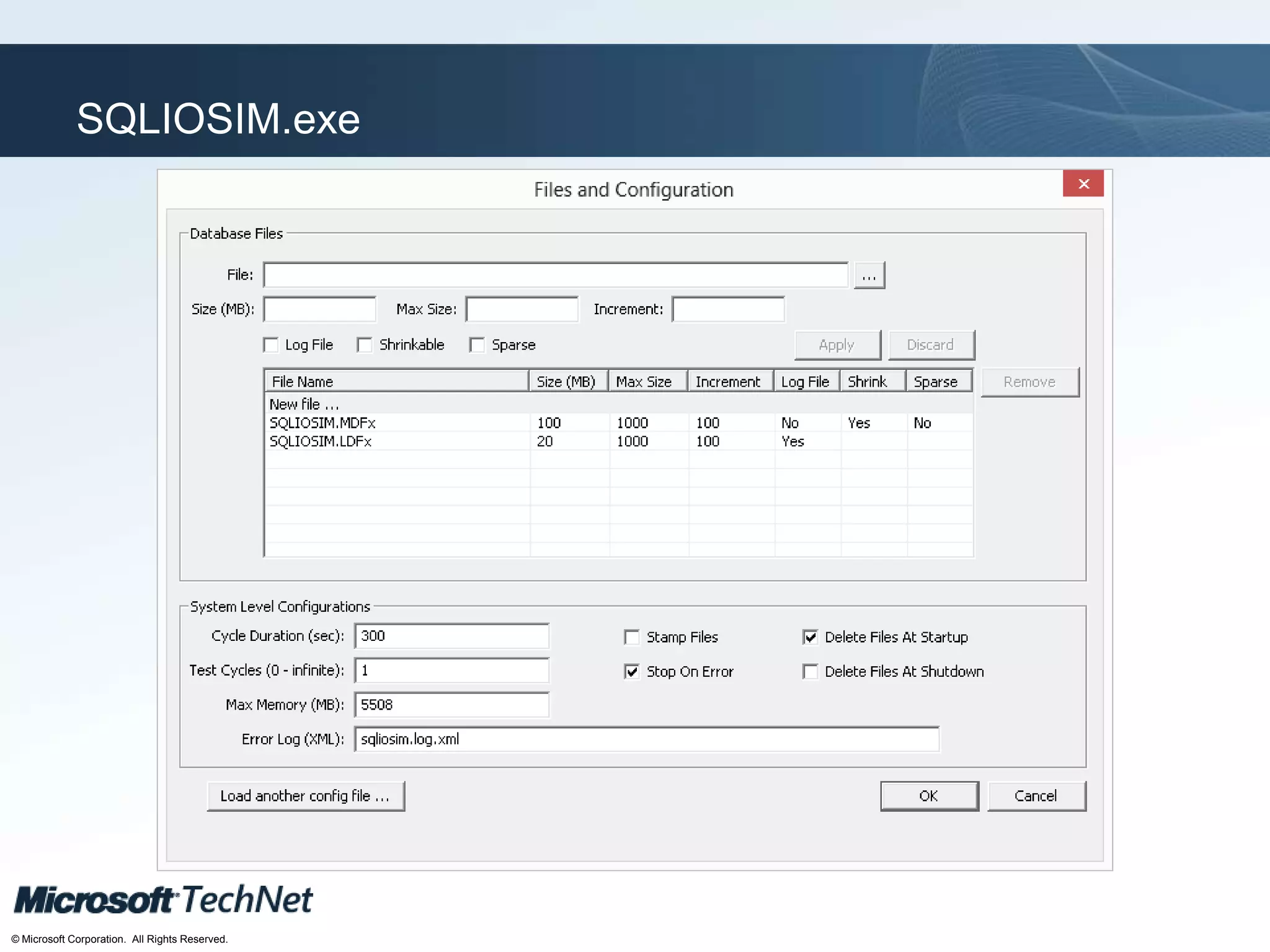Image resolution: width=1270 pixels, height=952 pixels.
Task: Confirm with the OK button
Action: (929, 796)
